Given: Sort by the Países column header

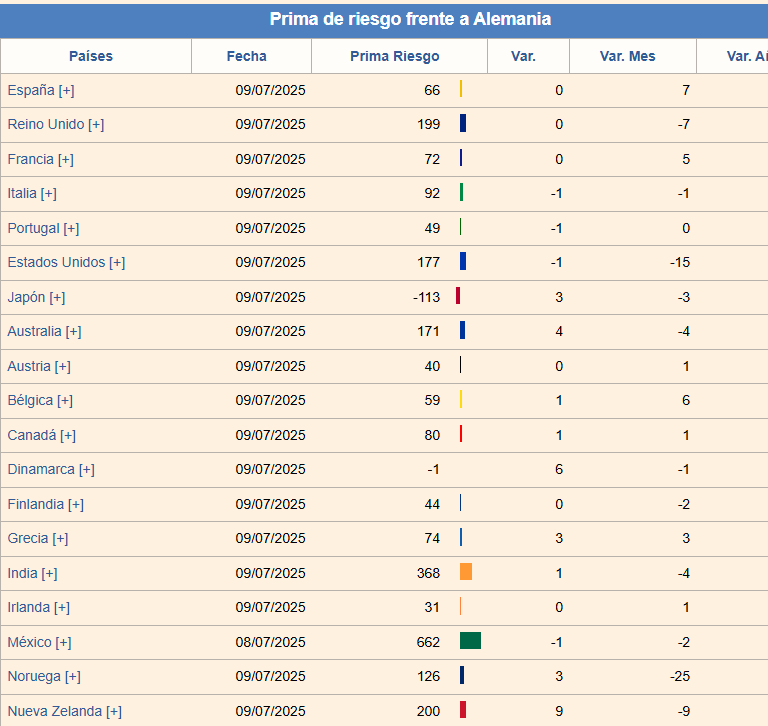Looking at the screenshot, I should [91, 56].
